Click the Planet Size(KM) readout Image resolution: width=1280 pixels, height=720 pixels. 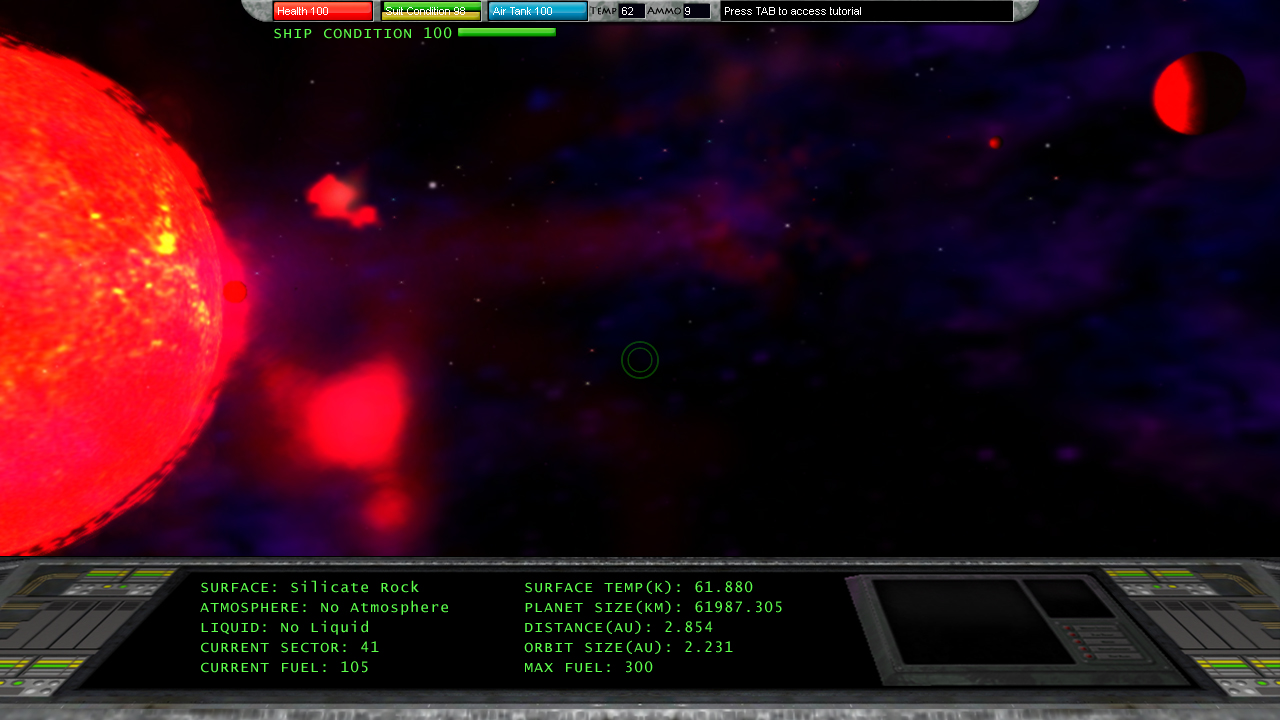(x=654, y=608)
